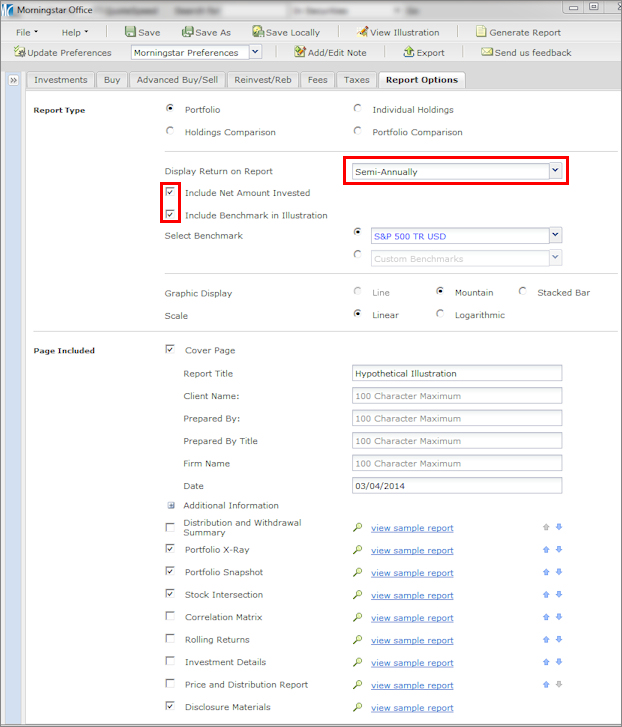Image resolution: width=622 pixels, height=727 pixels.
Task: Select the Logarithmic scale radio button
Action: coord(441,314)
